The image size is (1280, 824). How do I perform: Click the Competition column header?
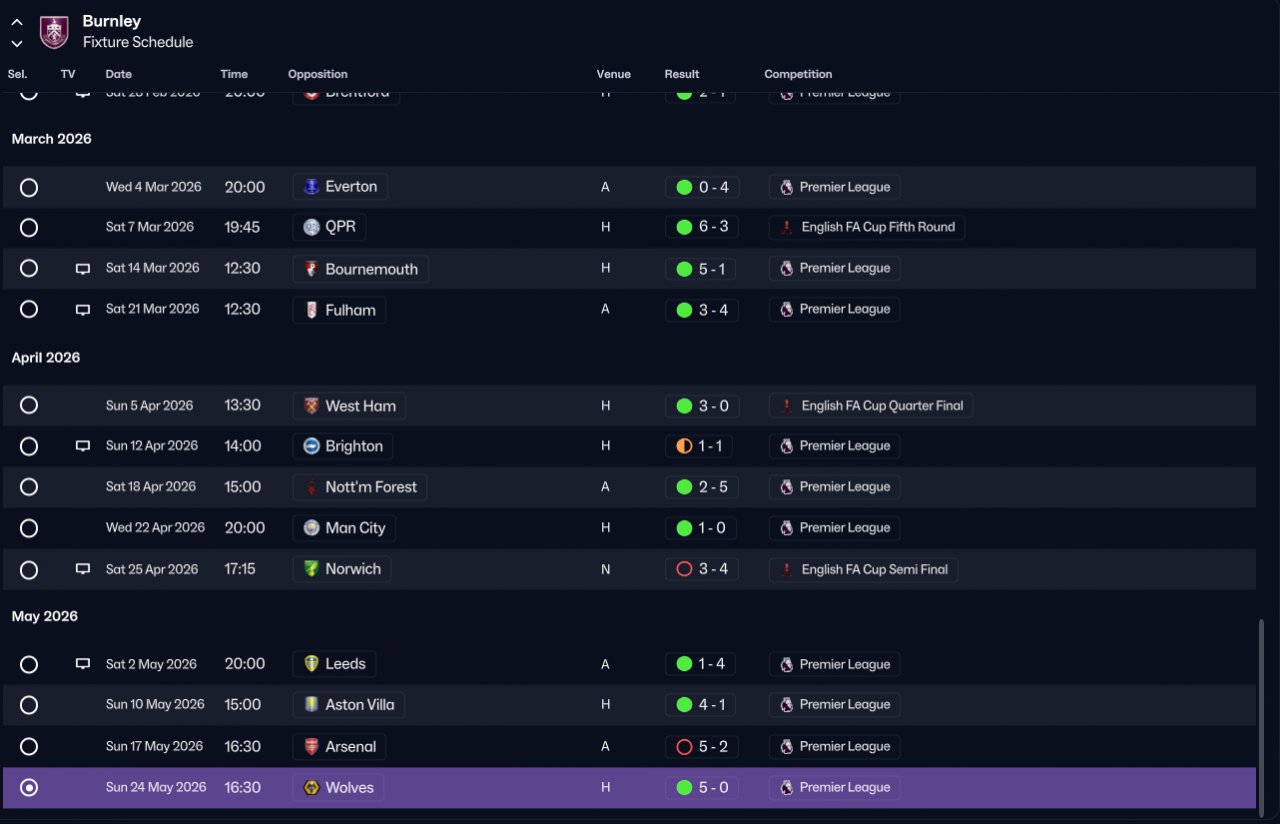pos(798,74)
